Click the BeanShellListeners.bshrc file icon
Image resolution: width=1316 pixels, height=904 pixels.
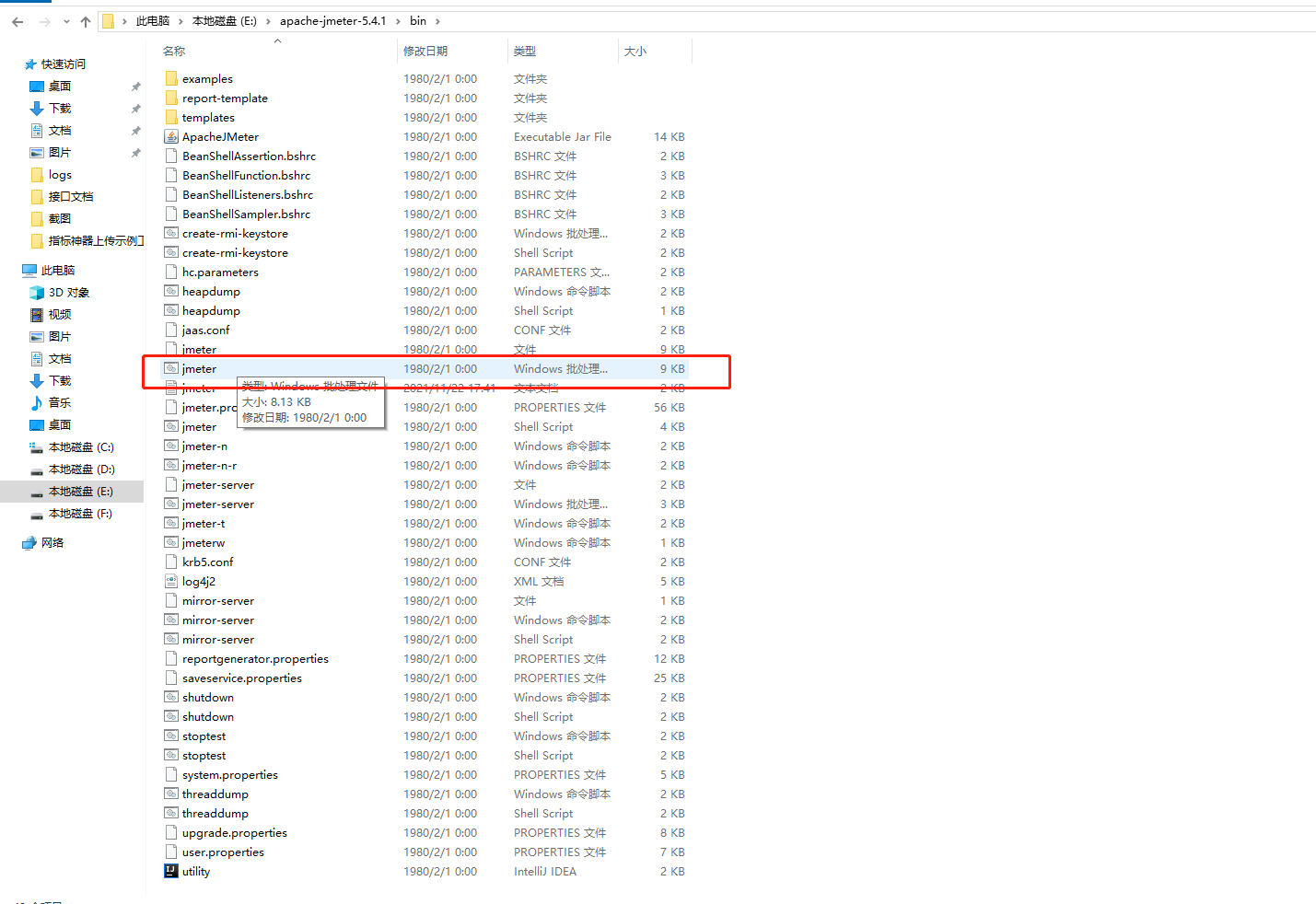click(x=171, y=194)
